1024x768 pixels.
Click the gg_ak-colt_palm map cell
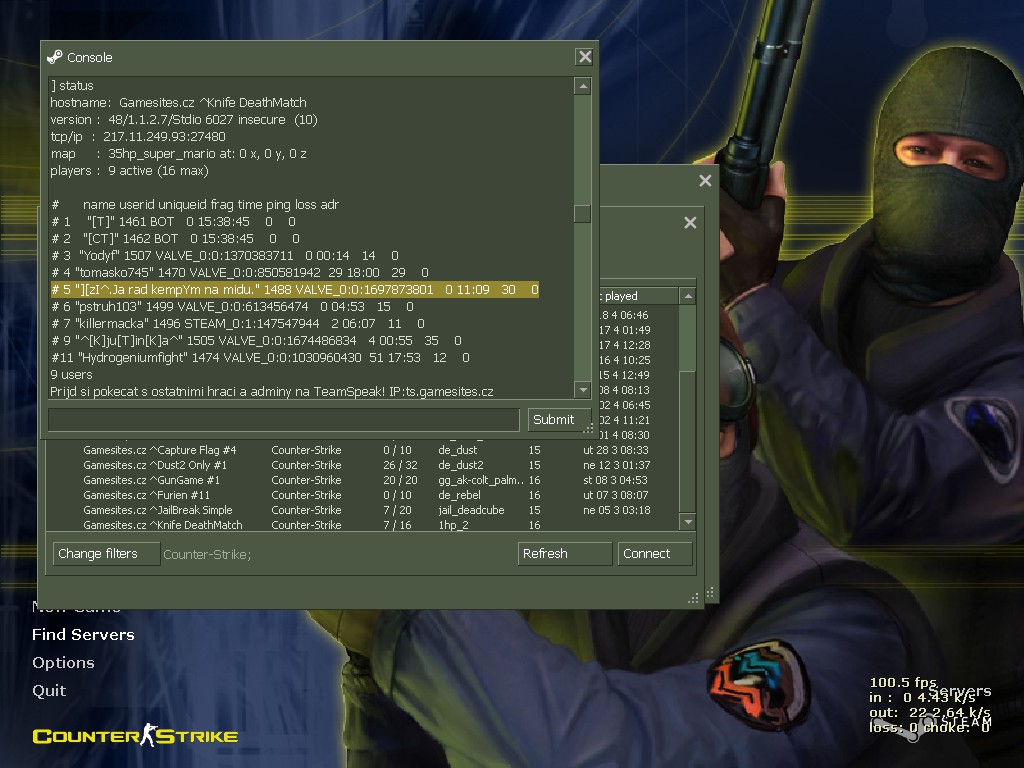481,480
